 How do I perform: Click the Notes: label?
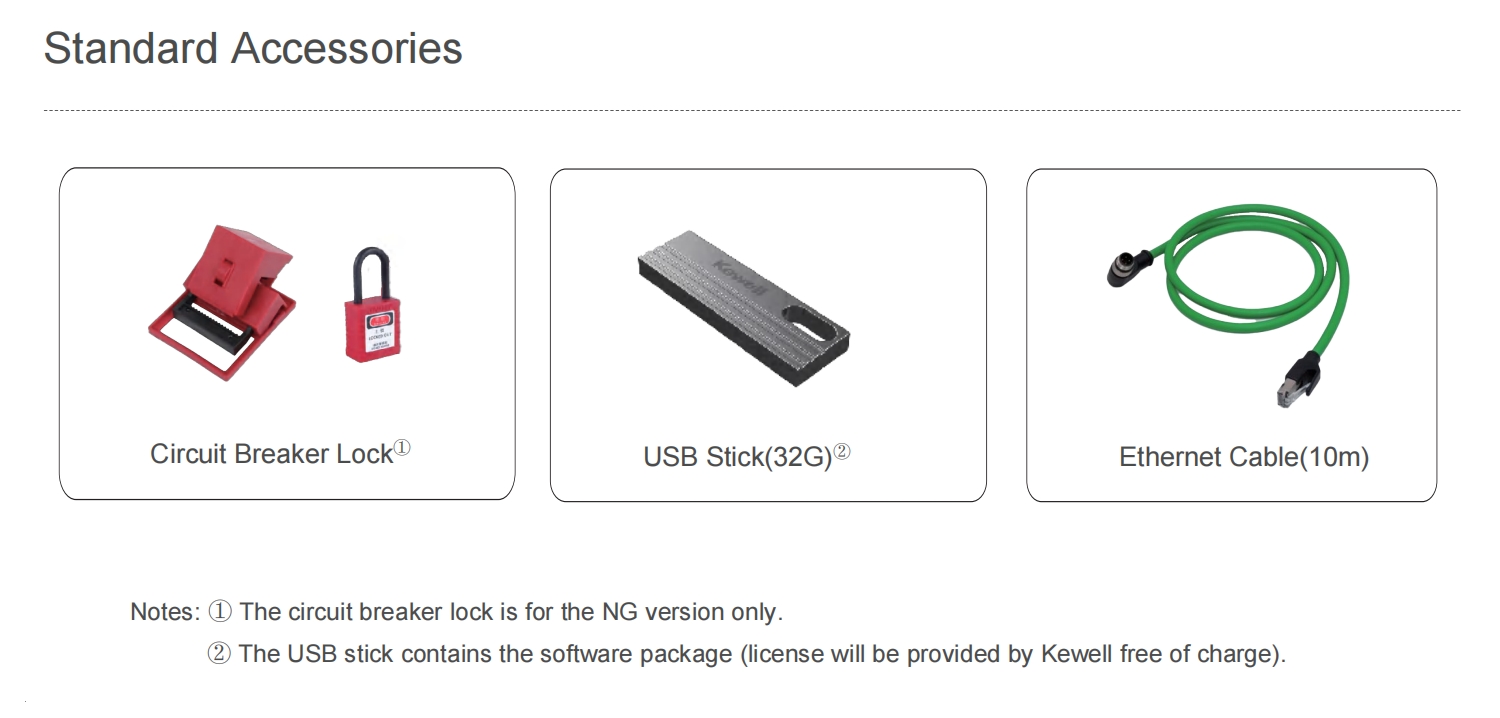coord(166,611)
